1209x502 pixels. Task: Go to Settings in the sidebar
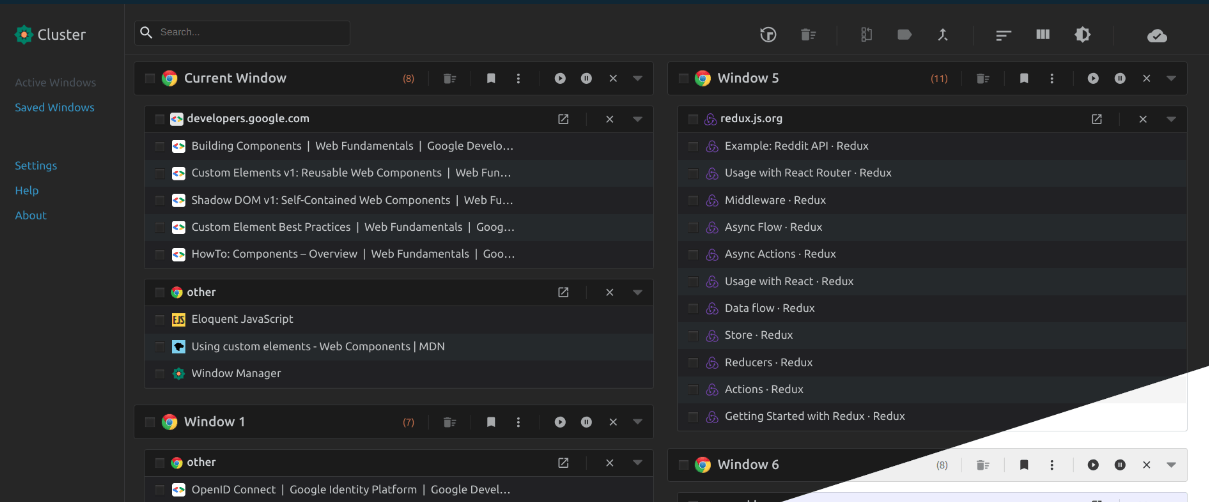[36, 166]
